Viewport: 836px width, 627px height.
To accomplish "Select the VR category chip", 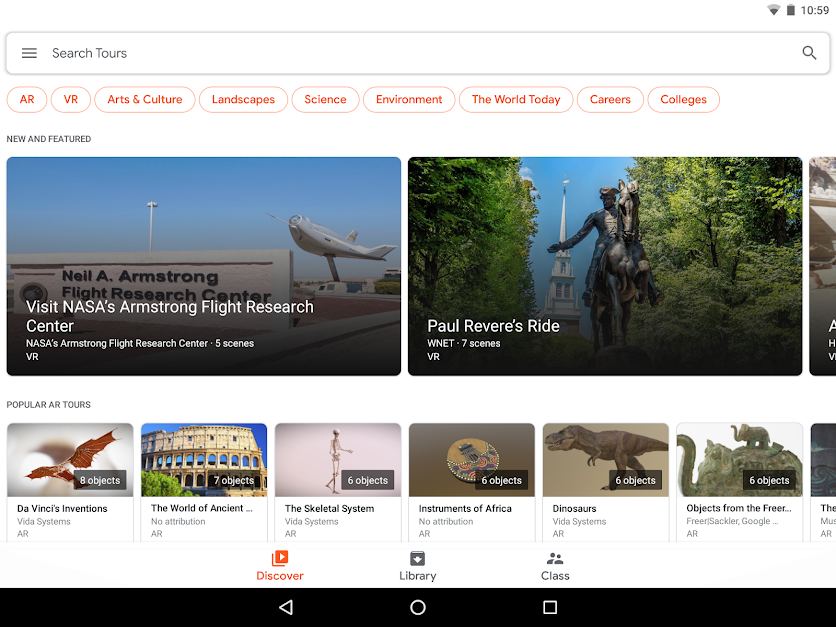I will coord(70,100).
